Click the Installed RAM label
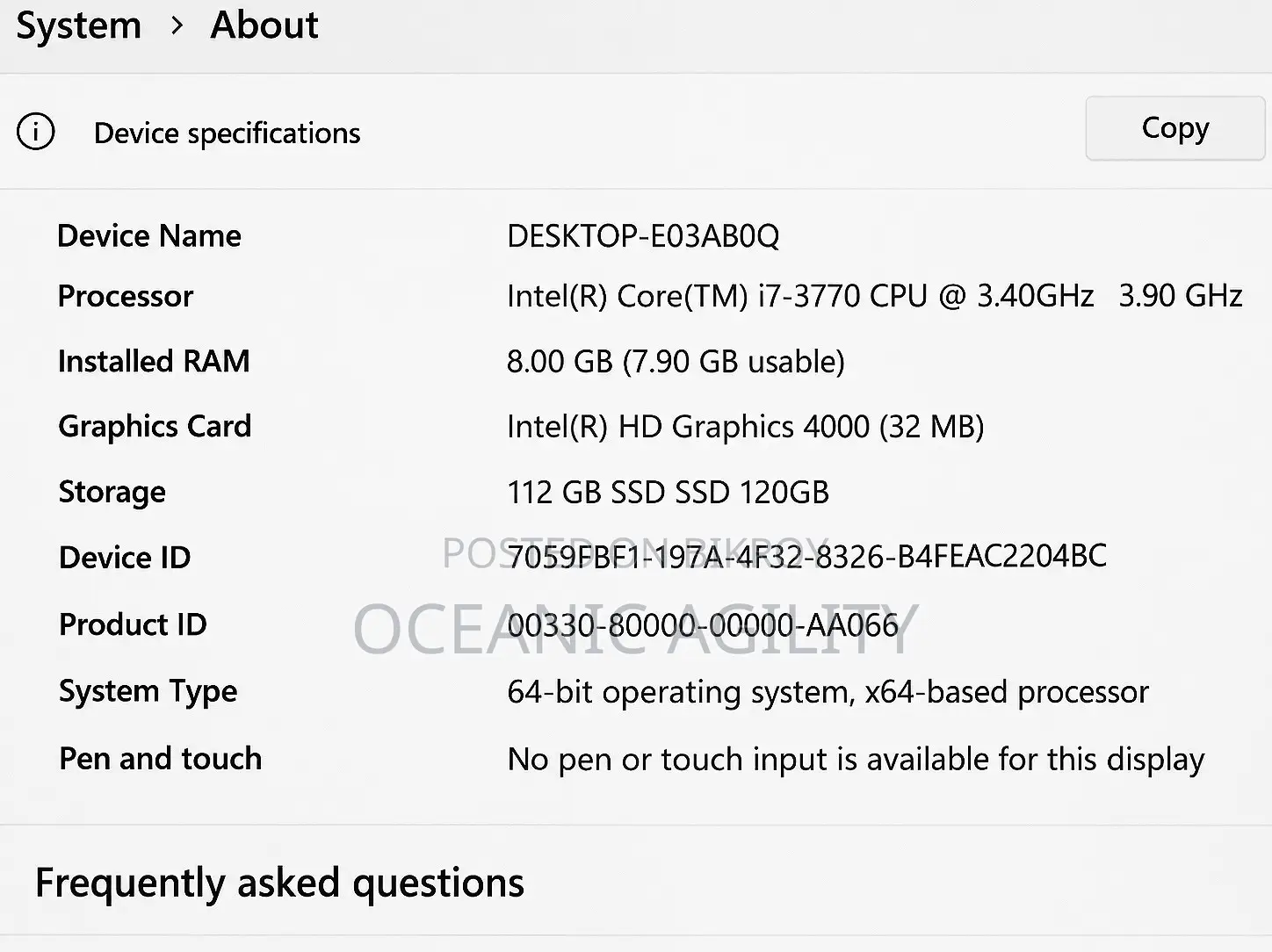1272x952 pixels. tap(154, 361)
